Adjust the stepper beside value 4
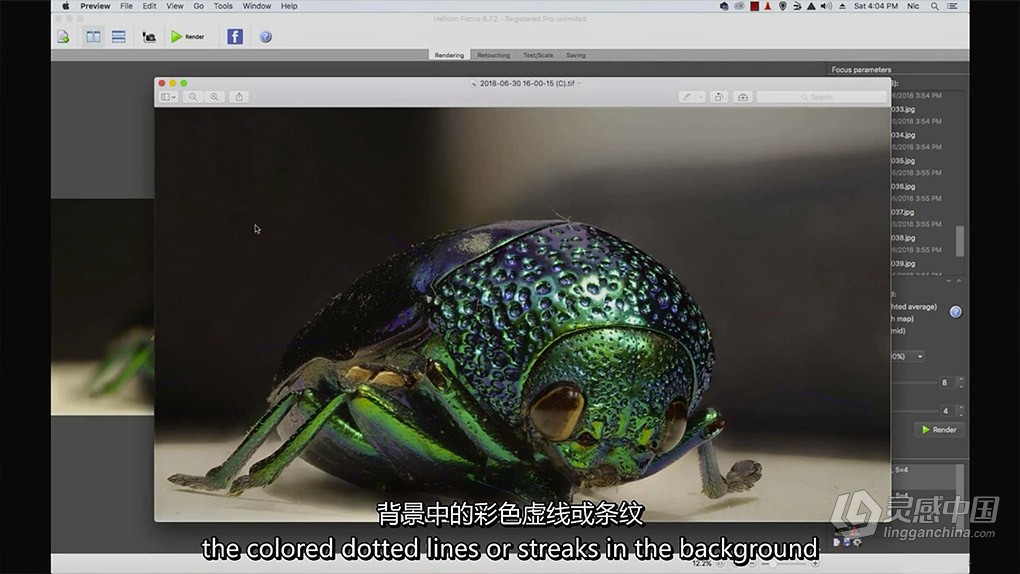The image size is (1020, 574). [960, 411]
